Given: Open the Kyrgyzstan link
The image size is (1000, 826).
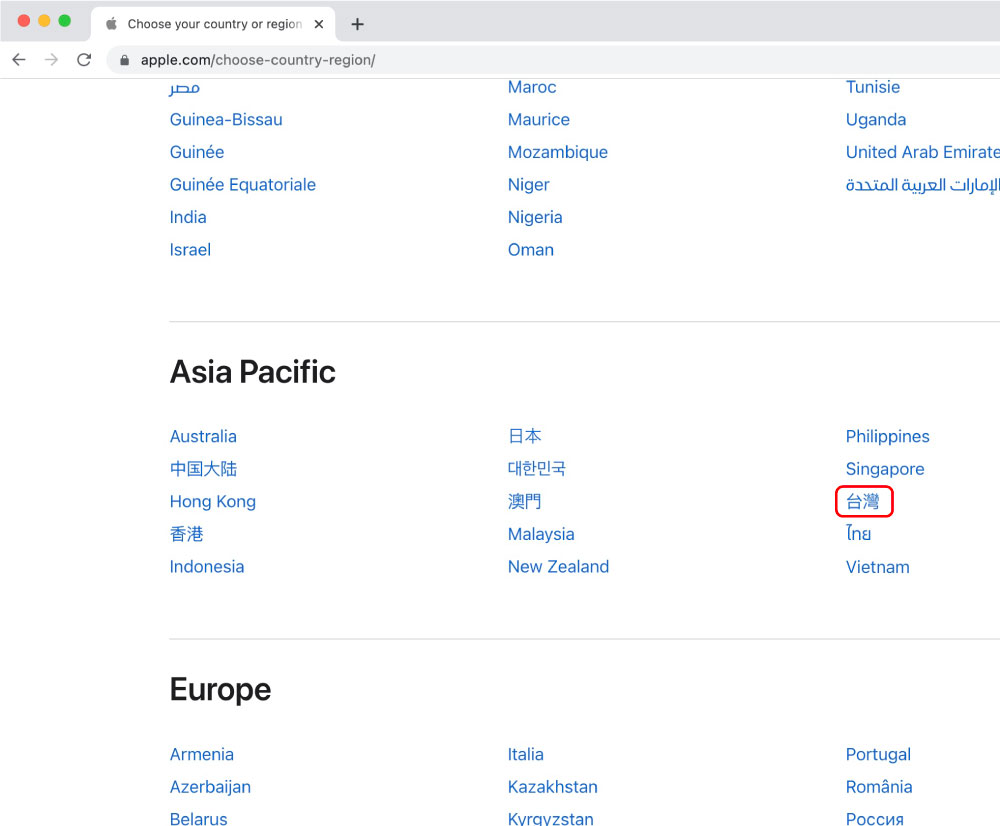Looking at the screenshot, I should click(x=550, y=818).
